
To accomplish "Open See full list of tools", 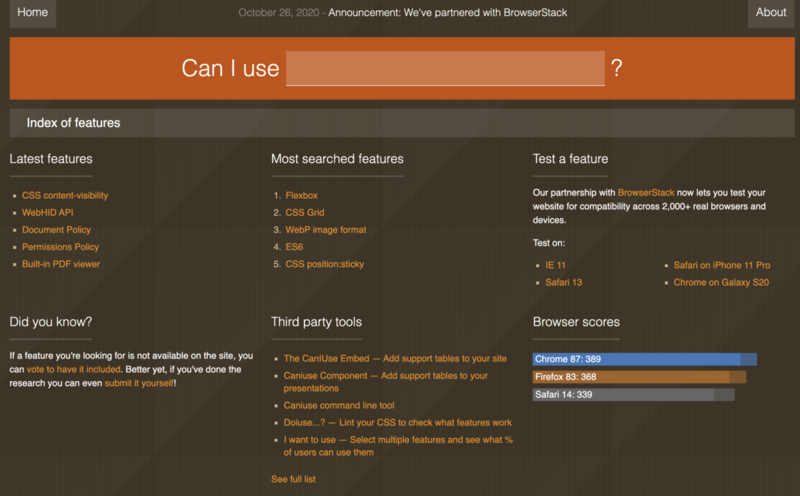I will pos(293,479).
